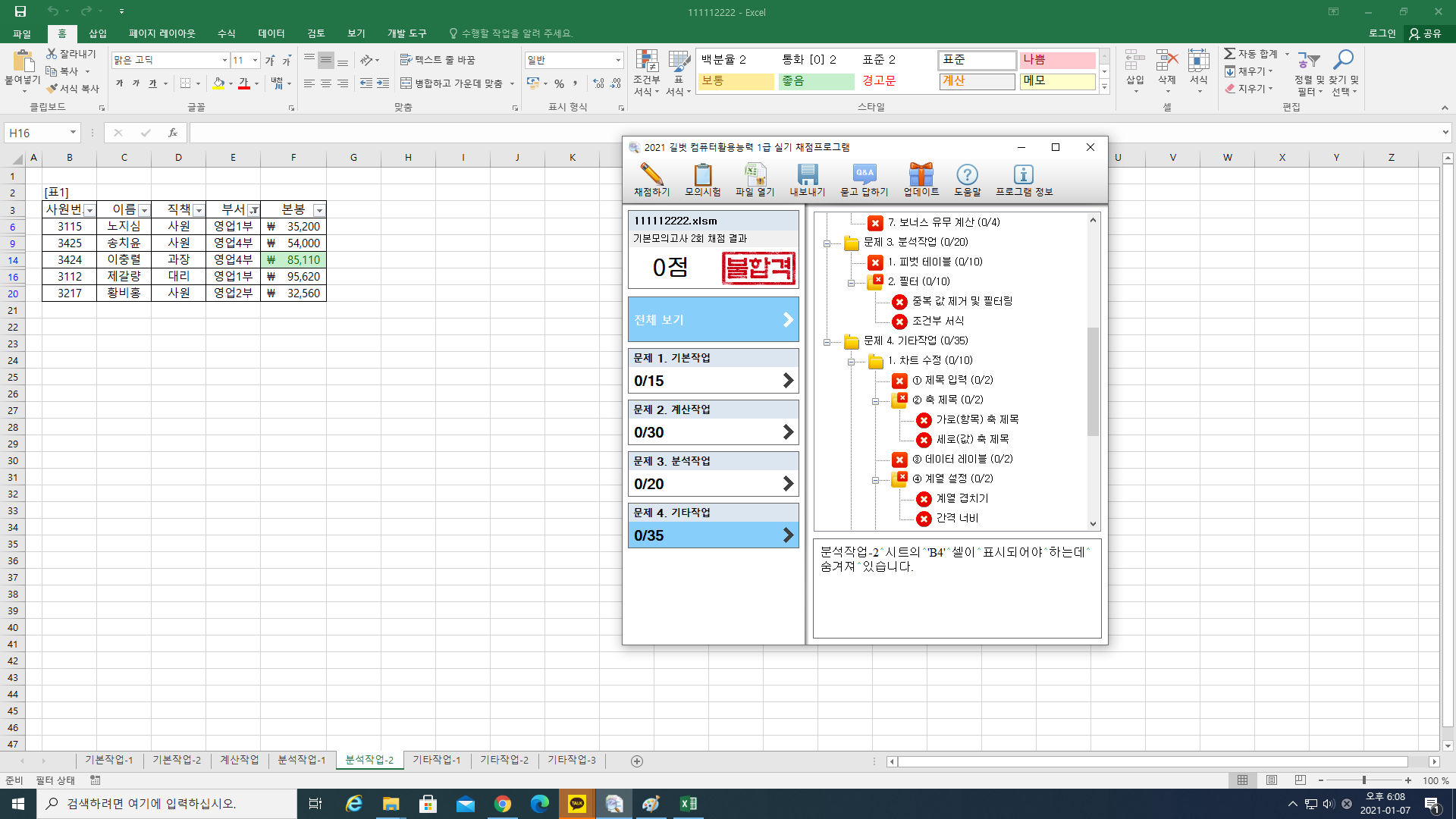
Task: Collapse the 문제 4. 기타작업 tree node
Action: (x=827, y=341)
